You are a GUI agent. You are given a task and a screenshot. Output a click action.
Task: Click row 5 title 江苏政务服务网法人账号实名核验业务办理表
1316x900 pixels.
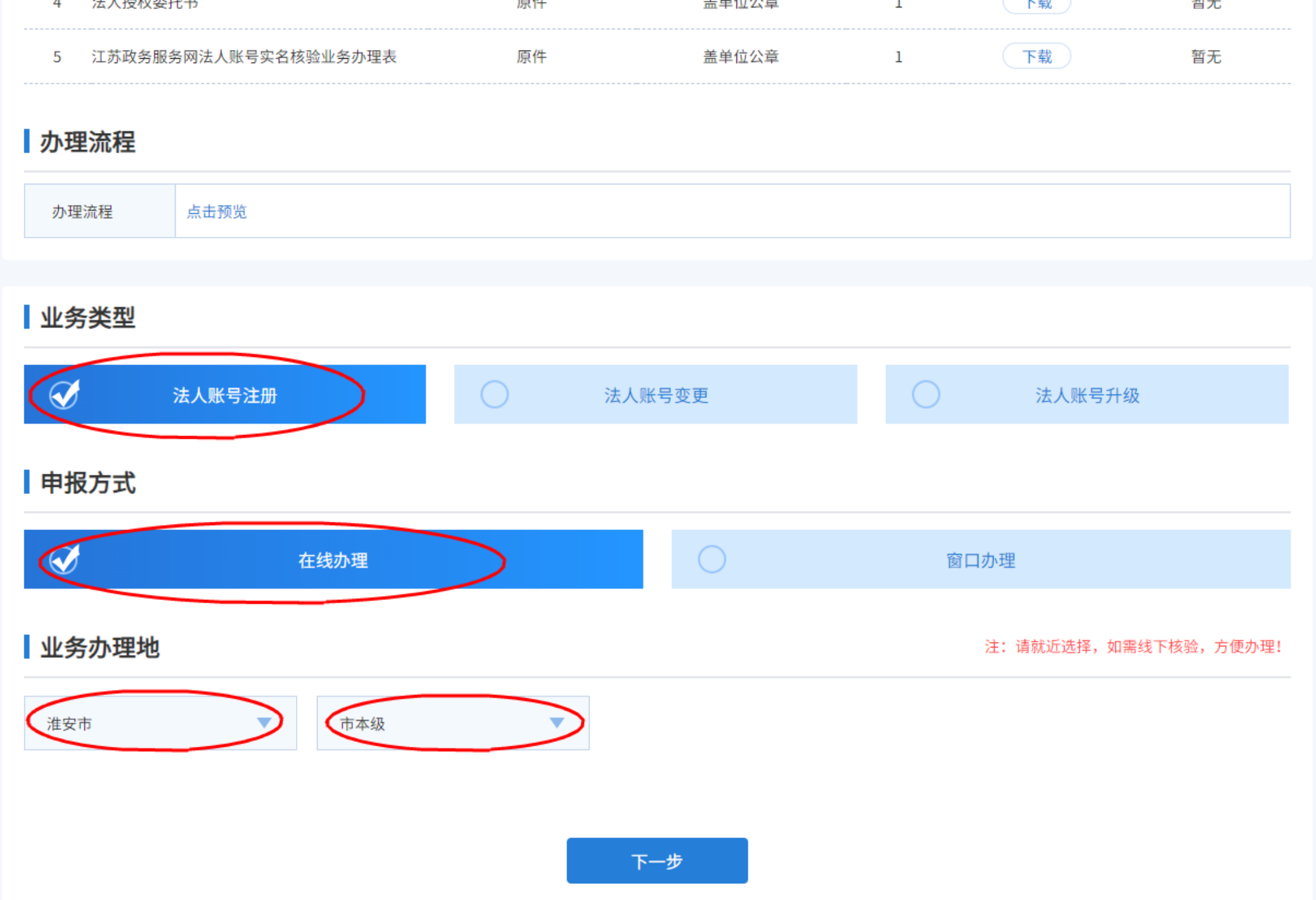[x=244, y=57]
